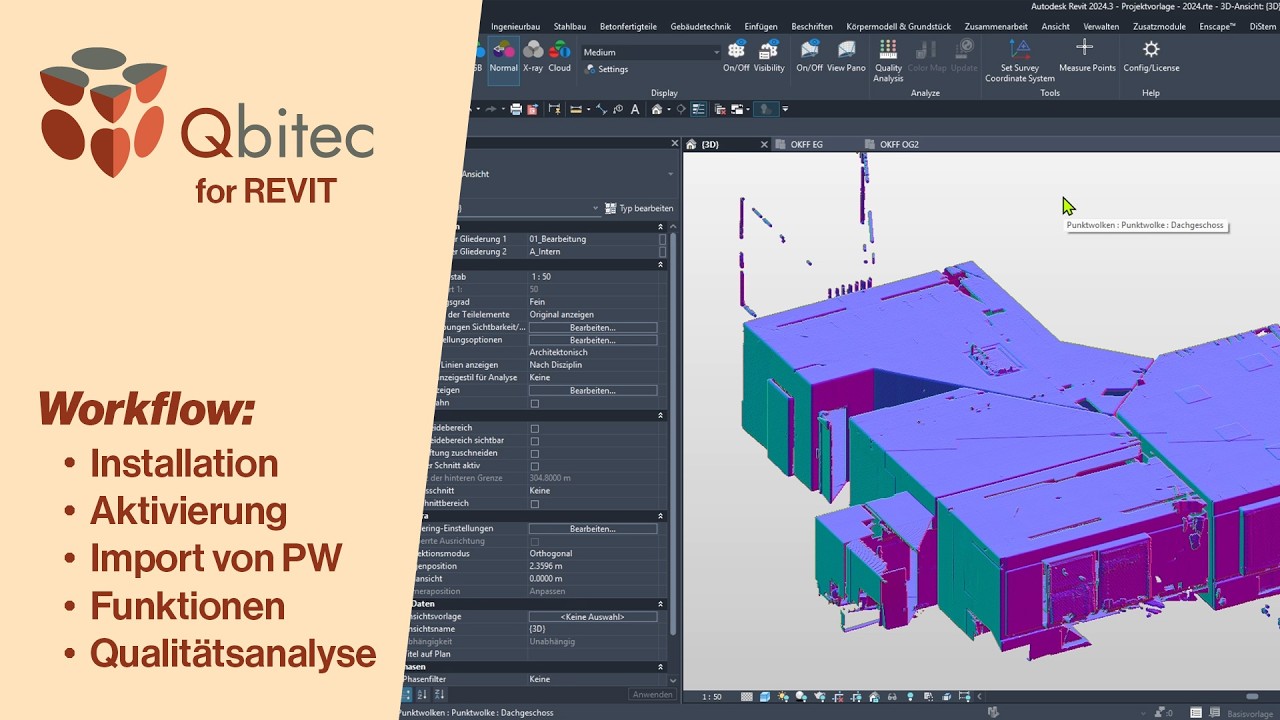
Task: Open the Quality Analysis tool
Action: [888, 60]
